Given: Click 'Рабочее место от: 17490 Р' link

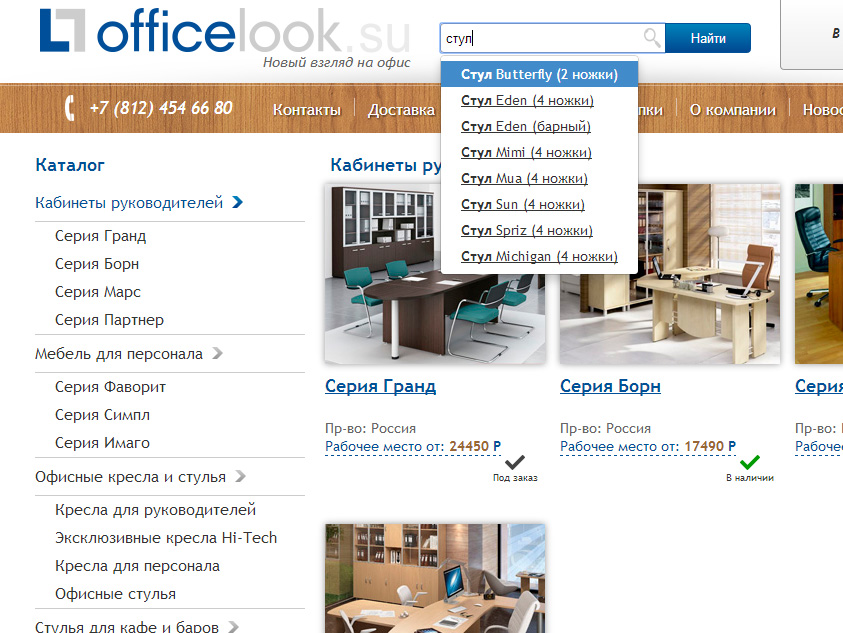Looking at the screenshot, I should pos(648,446).
